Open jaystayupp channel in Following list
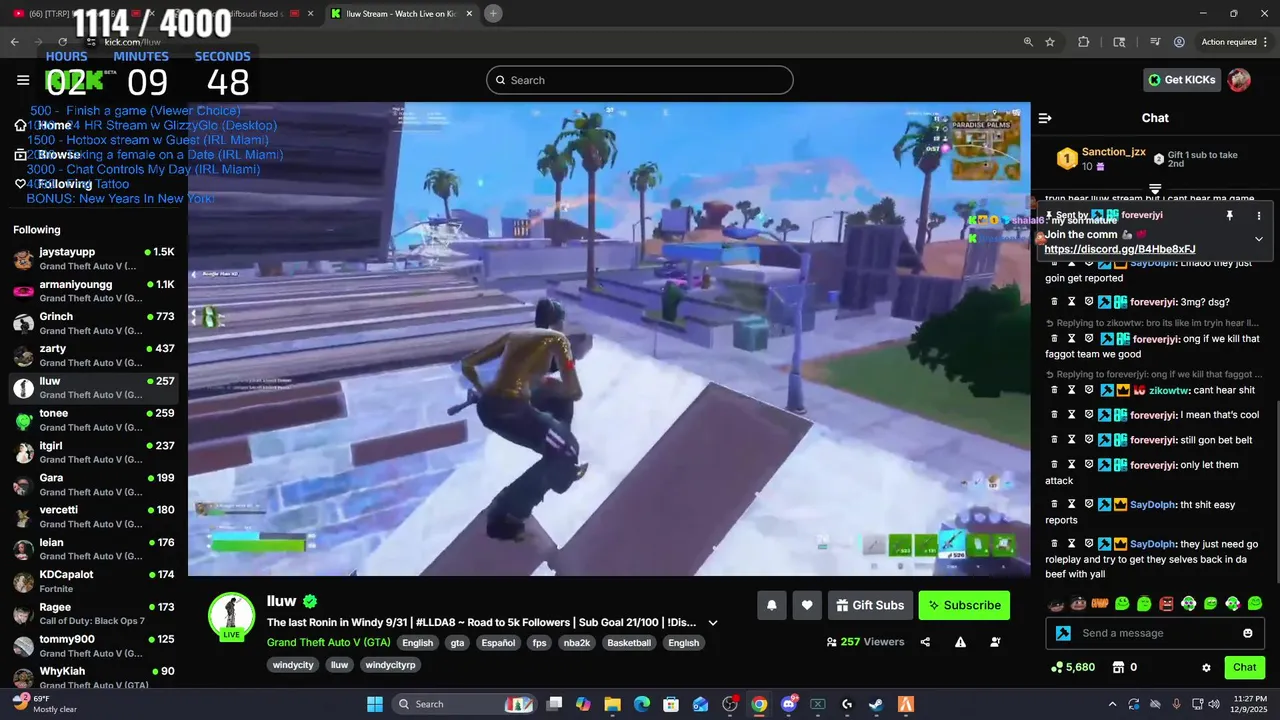1280x720 pixels. coord(95,258)
